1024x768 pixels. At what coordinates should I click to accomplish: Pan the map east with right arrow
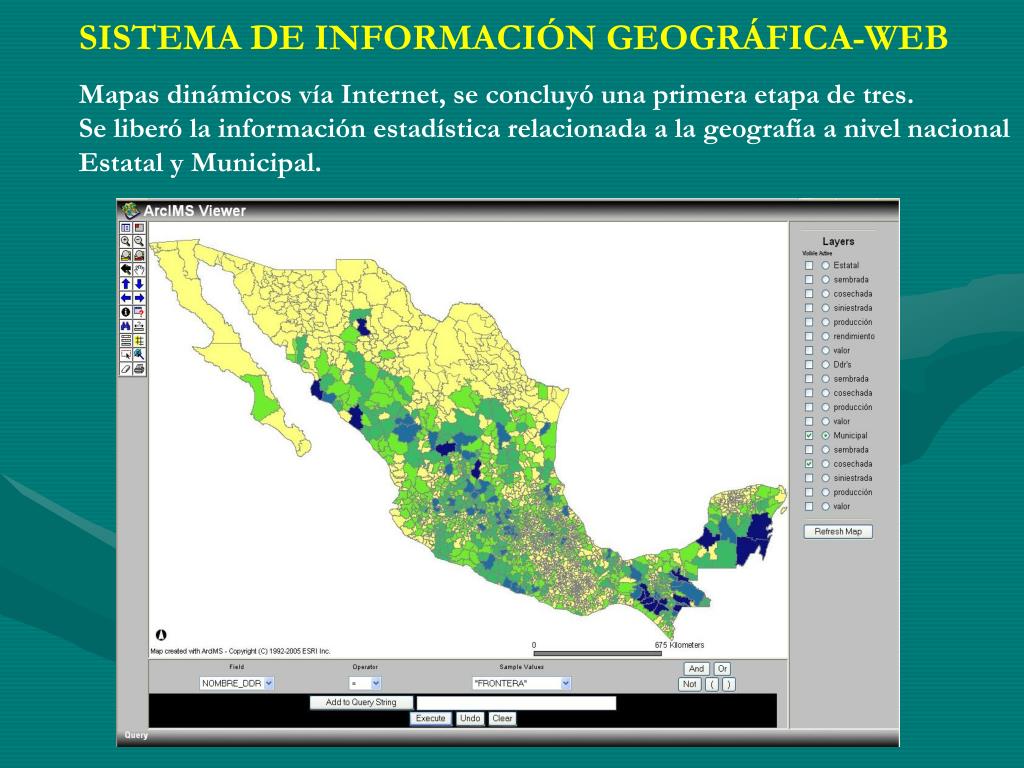click(139, 298)
